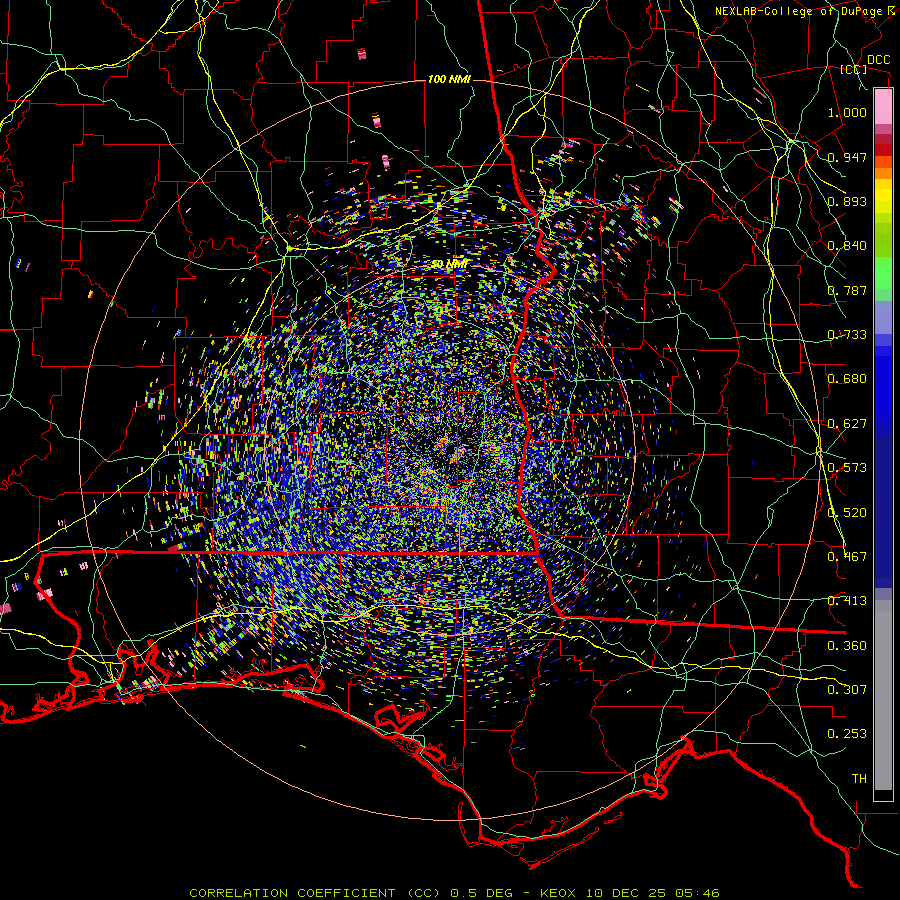Pick the bright green segment of the color bar
The width and height of the screenshot is (900, 900).
(x=883, y=273)
